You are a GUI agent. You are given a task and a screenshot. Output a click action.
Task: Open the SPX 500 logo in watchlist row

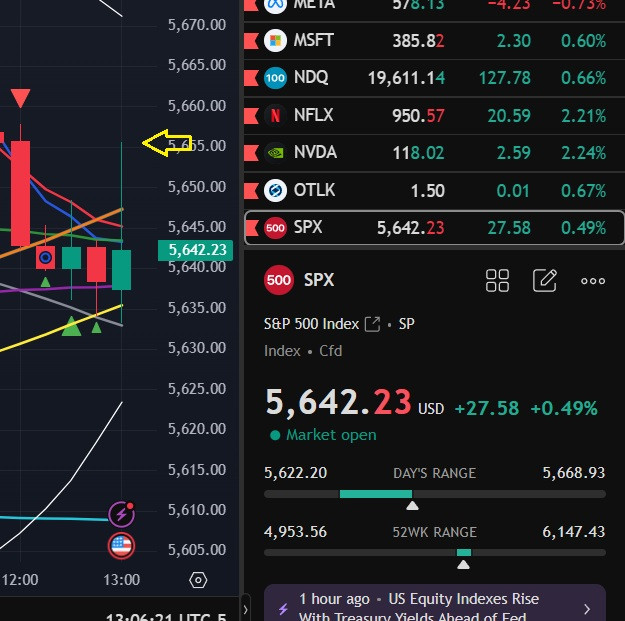pos(275,228)
